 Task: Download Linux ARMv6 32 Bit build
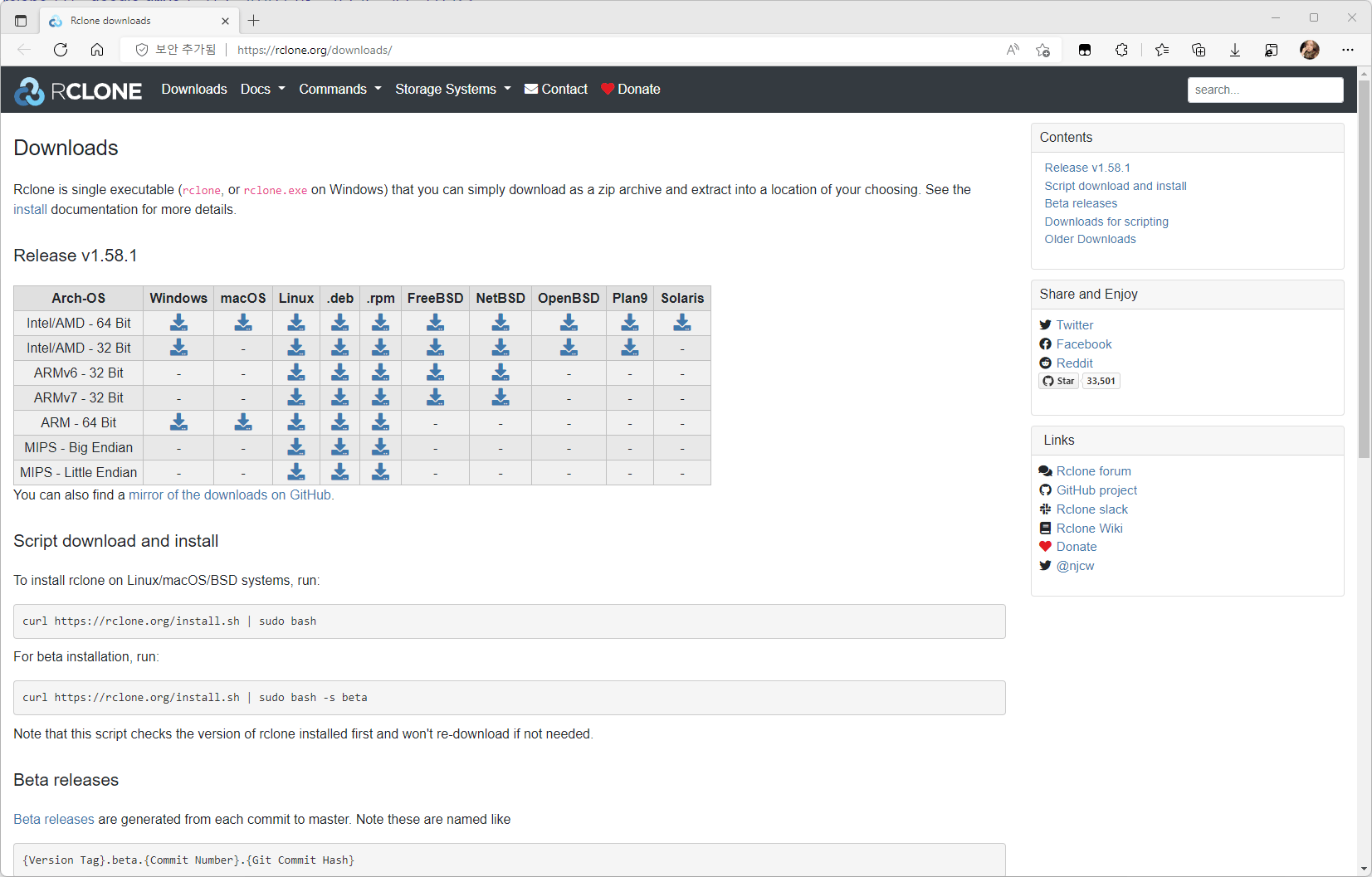tap(296, 373)
